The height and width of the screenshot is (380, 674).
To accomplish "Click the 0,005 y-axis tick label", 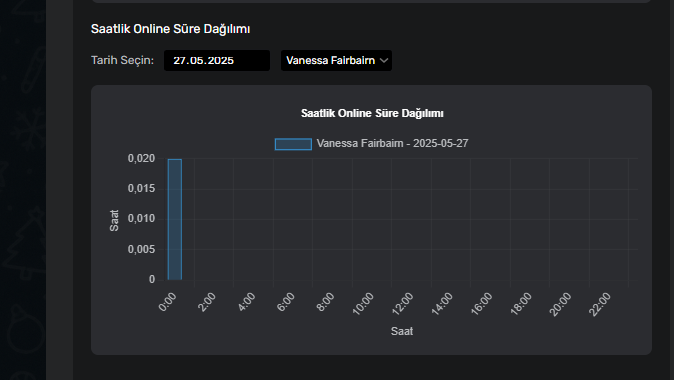I will click(141, 249).
